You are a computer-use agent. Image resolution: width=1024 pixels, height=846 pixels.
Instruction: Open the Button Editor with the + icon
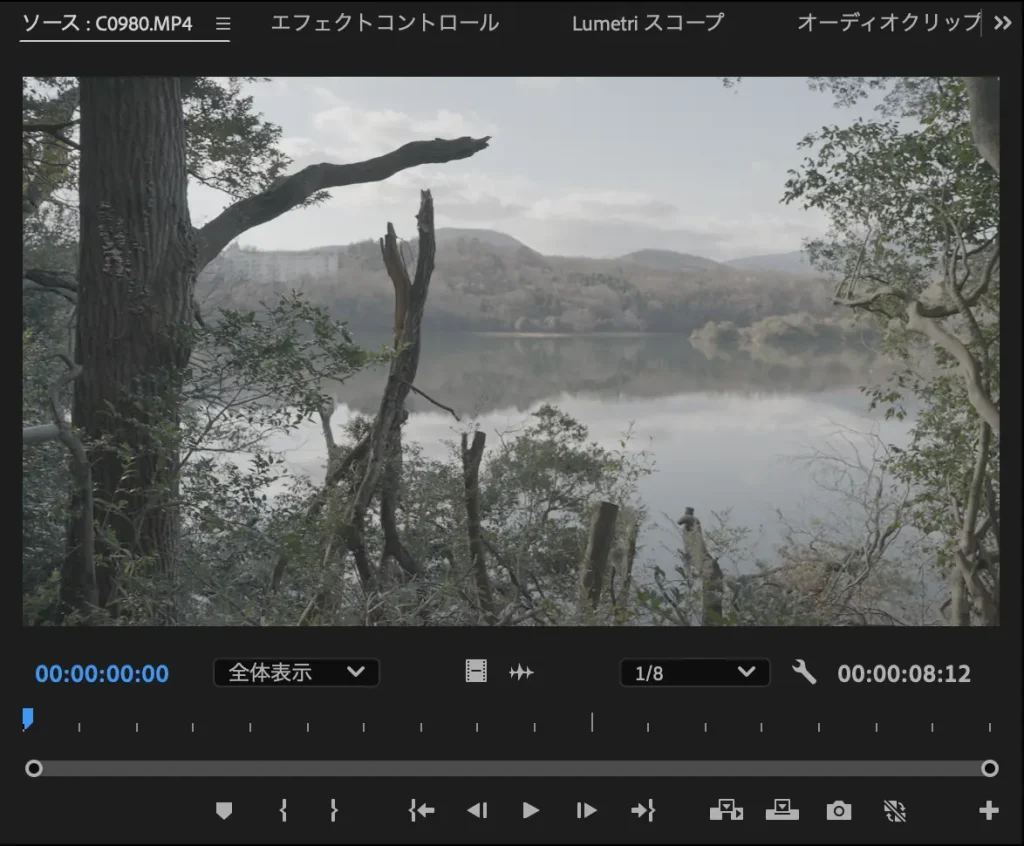(x=989, y=810)
